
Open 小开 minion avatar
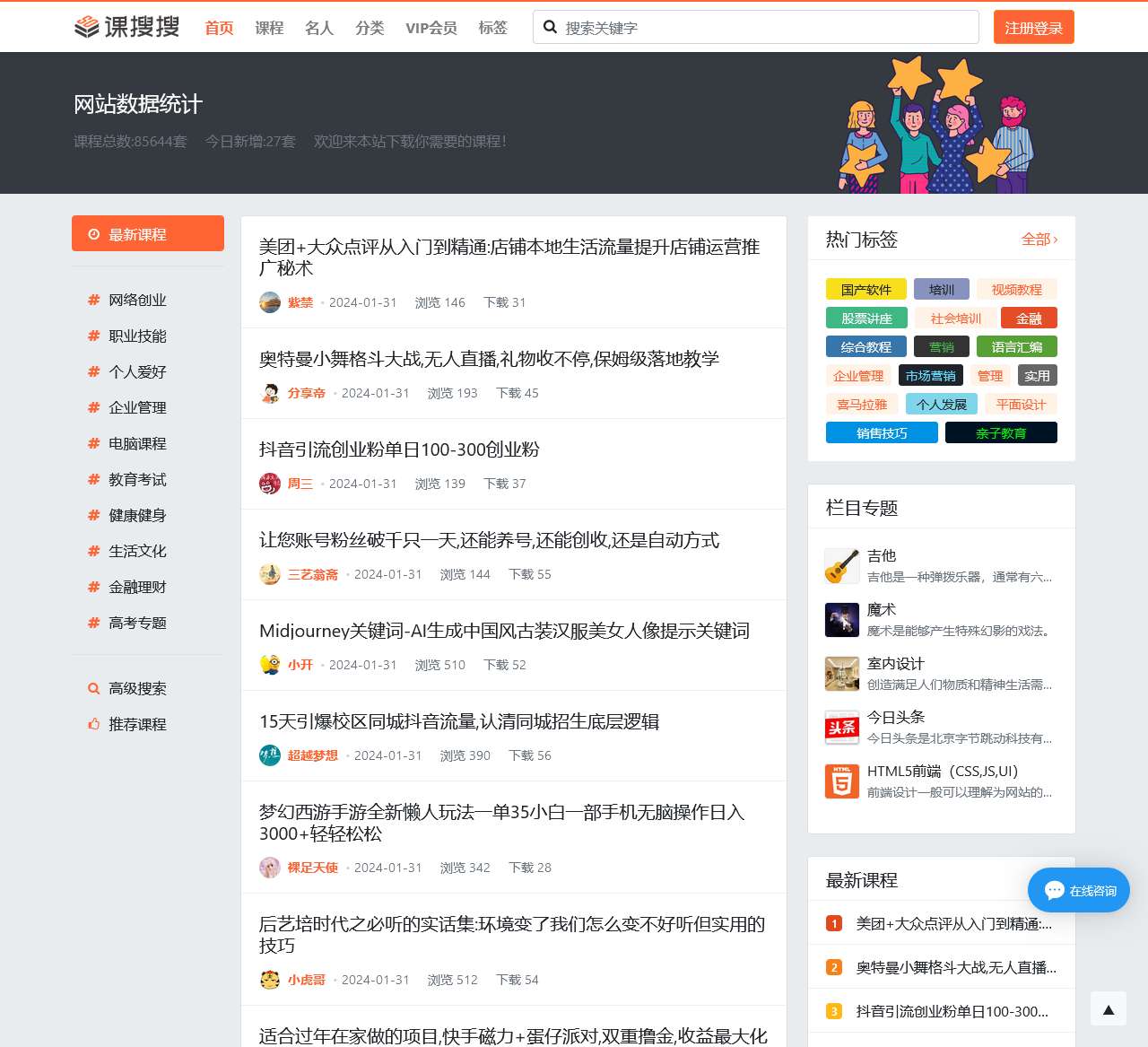point(270,665)
